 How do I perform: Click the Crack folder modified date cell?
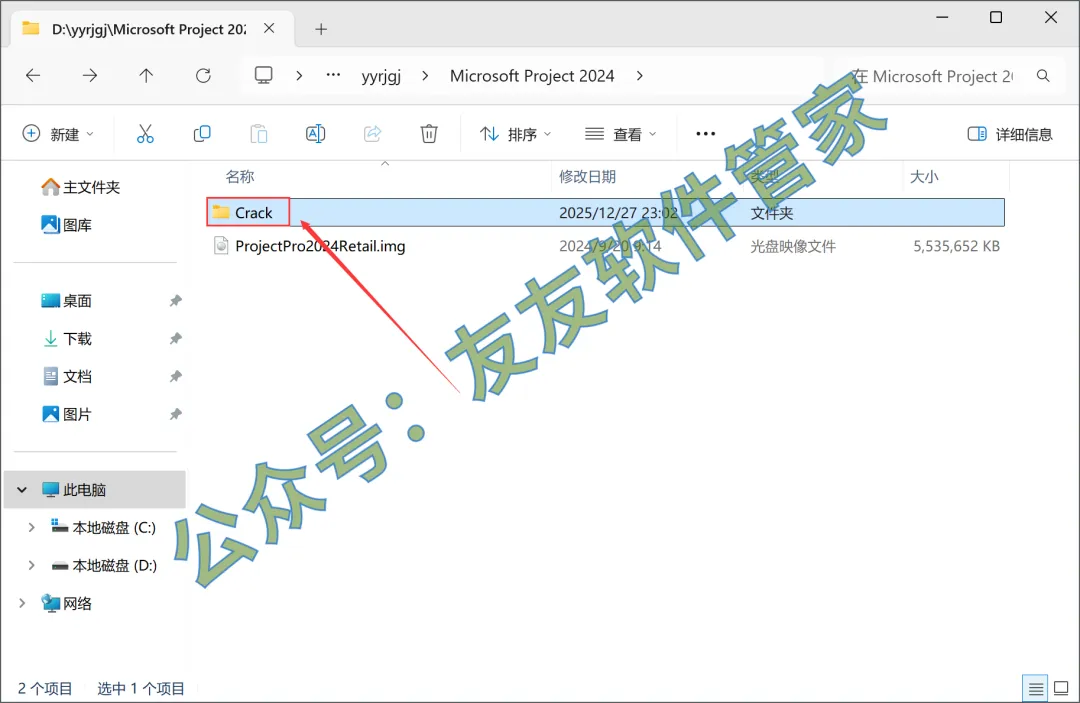click(619, 213)
